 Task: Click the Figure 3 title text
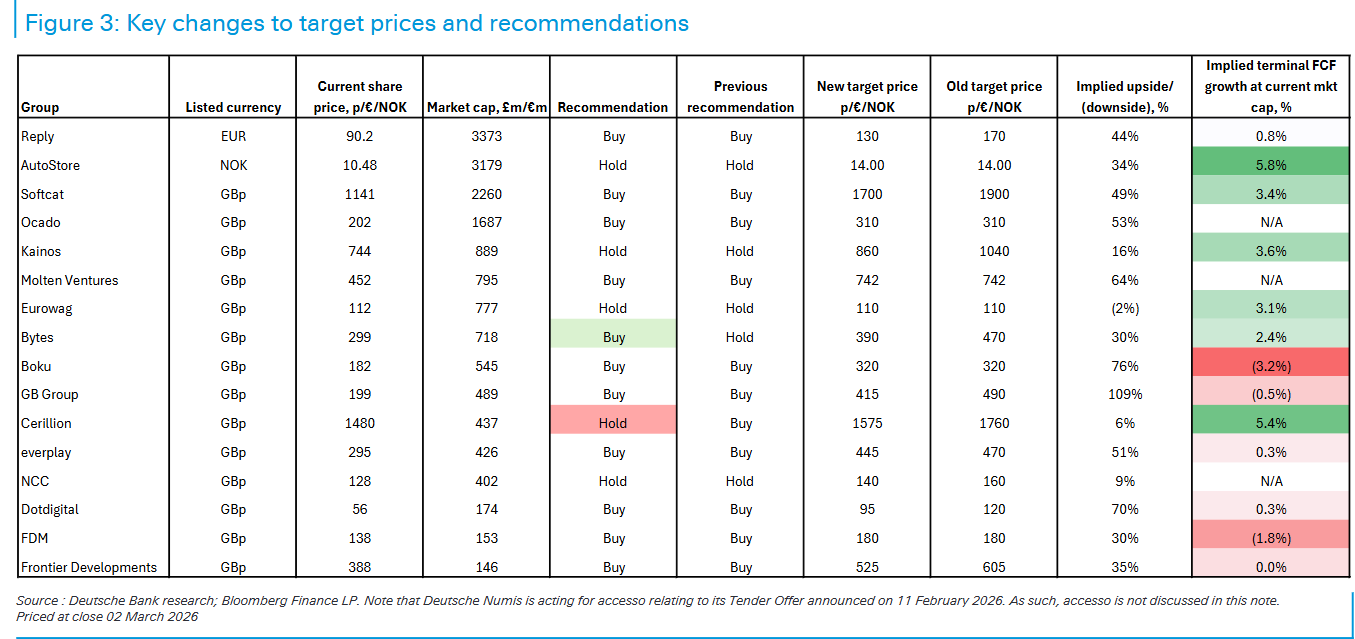[357, 23]
